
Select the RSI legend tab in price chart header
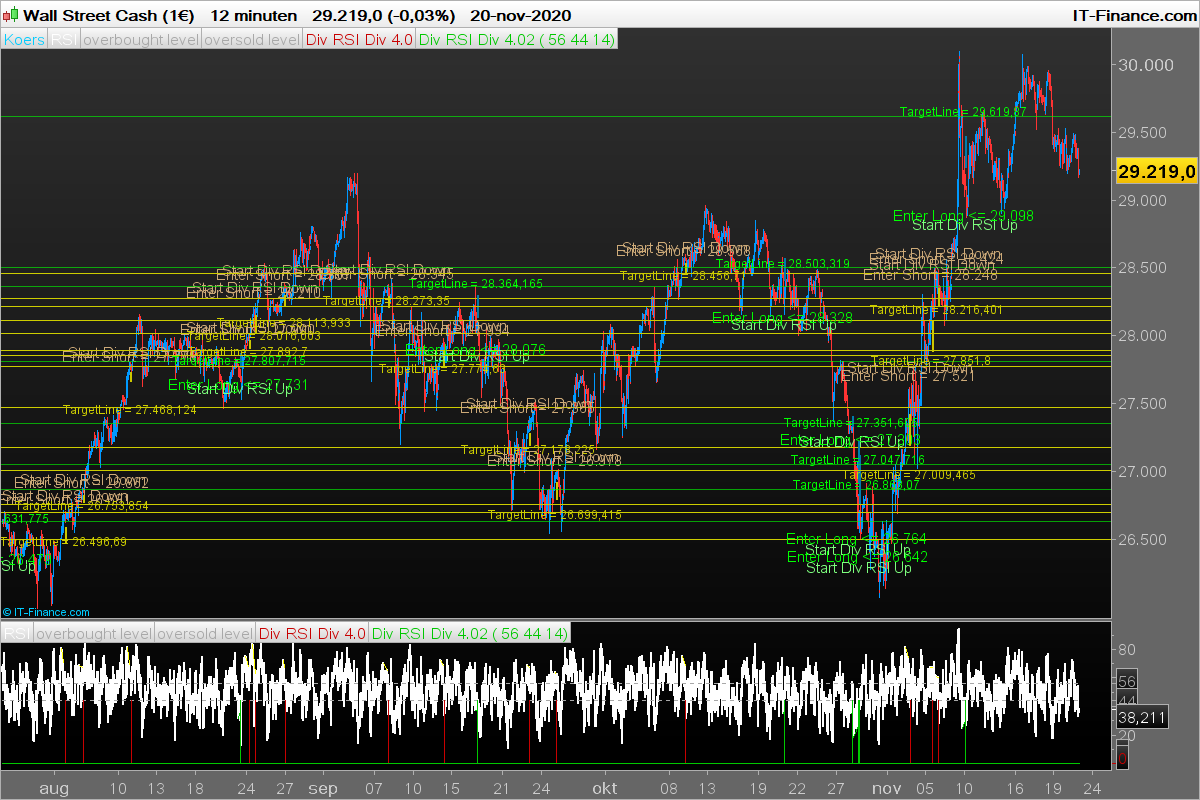pyautogui.click(x=64, y=40)
